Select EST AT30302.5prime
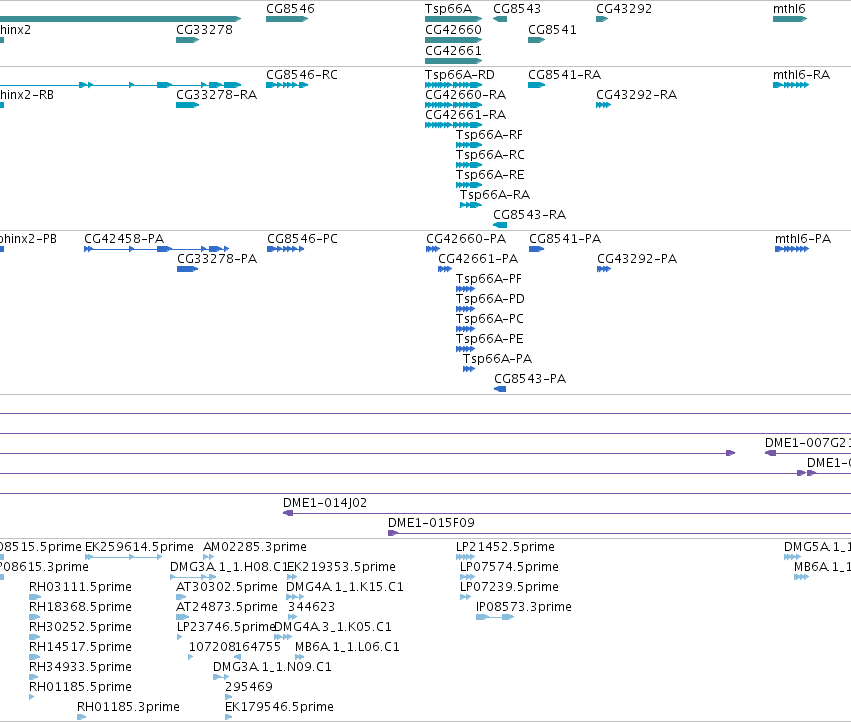The height and width of the screenshot is (722, 851). coord(227,587)
